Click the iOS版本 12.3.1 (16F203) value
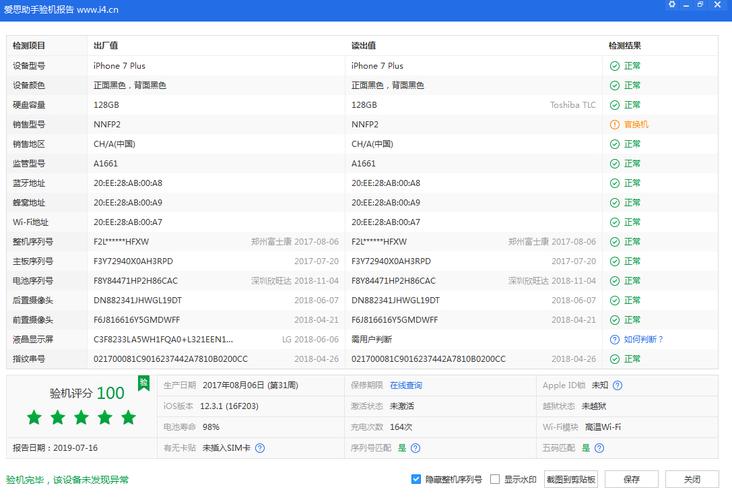The image size is (732, 500). point(229,406)
